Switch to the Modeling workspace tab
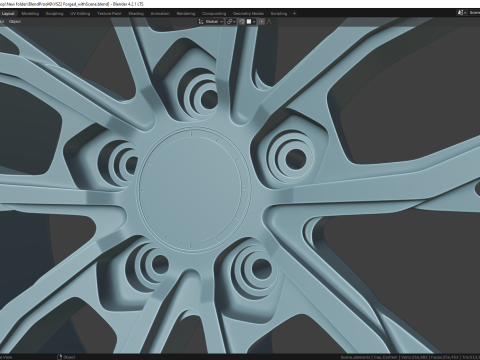The width and height of the screenshot is (480, 360). (x=30, y=14)
